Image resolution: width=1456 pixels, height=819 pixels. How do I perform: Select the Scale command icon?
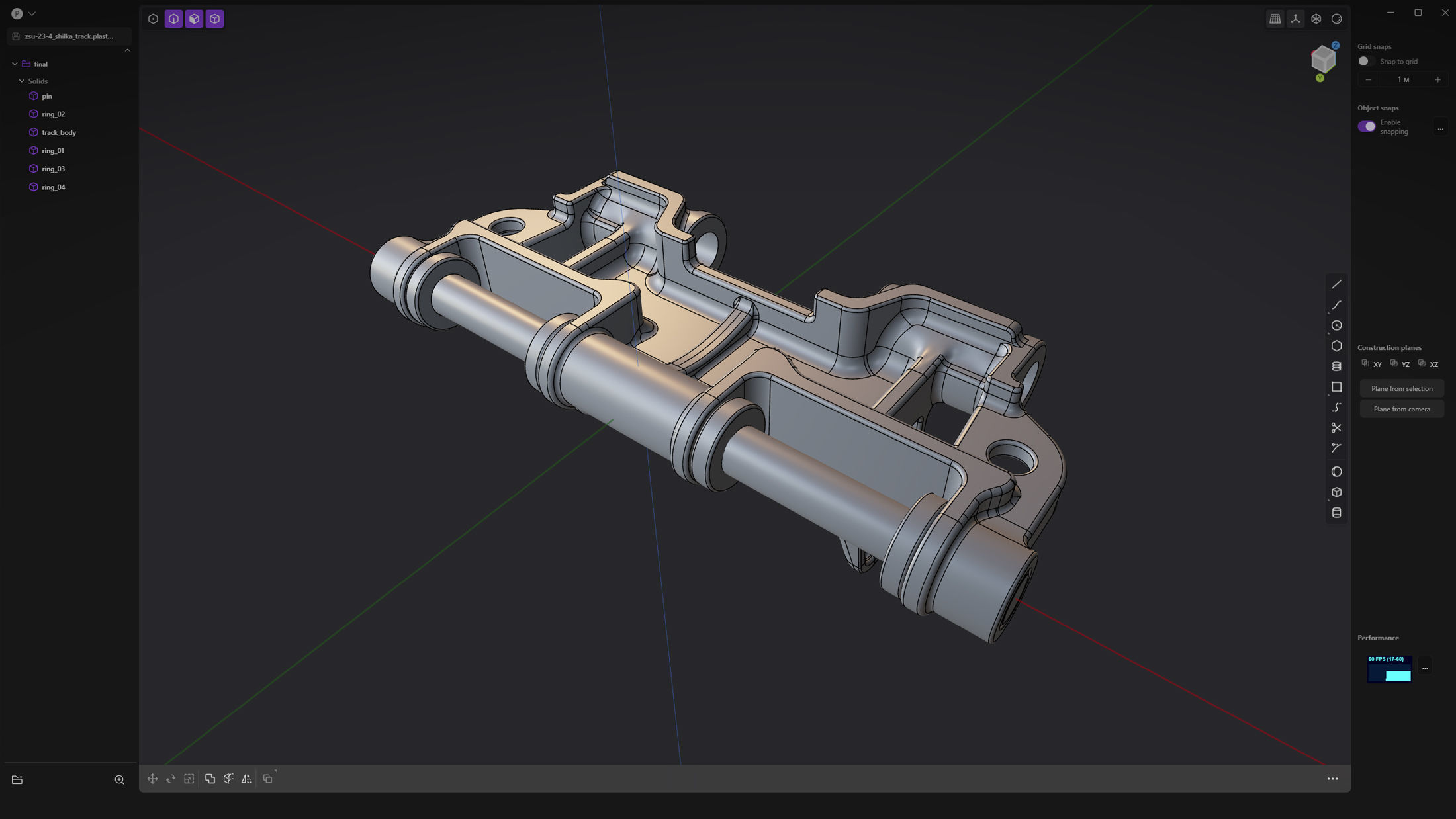[189, 779]
